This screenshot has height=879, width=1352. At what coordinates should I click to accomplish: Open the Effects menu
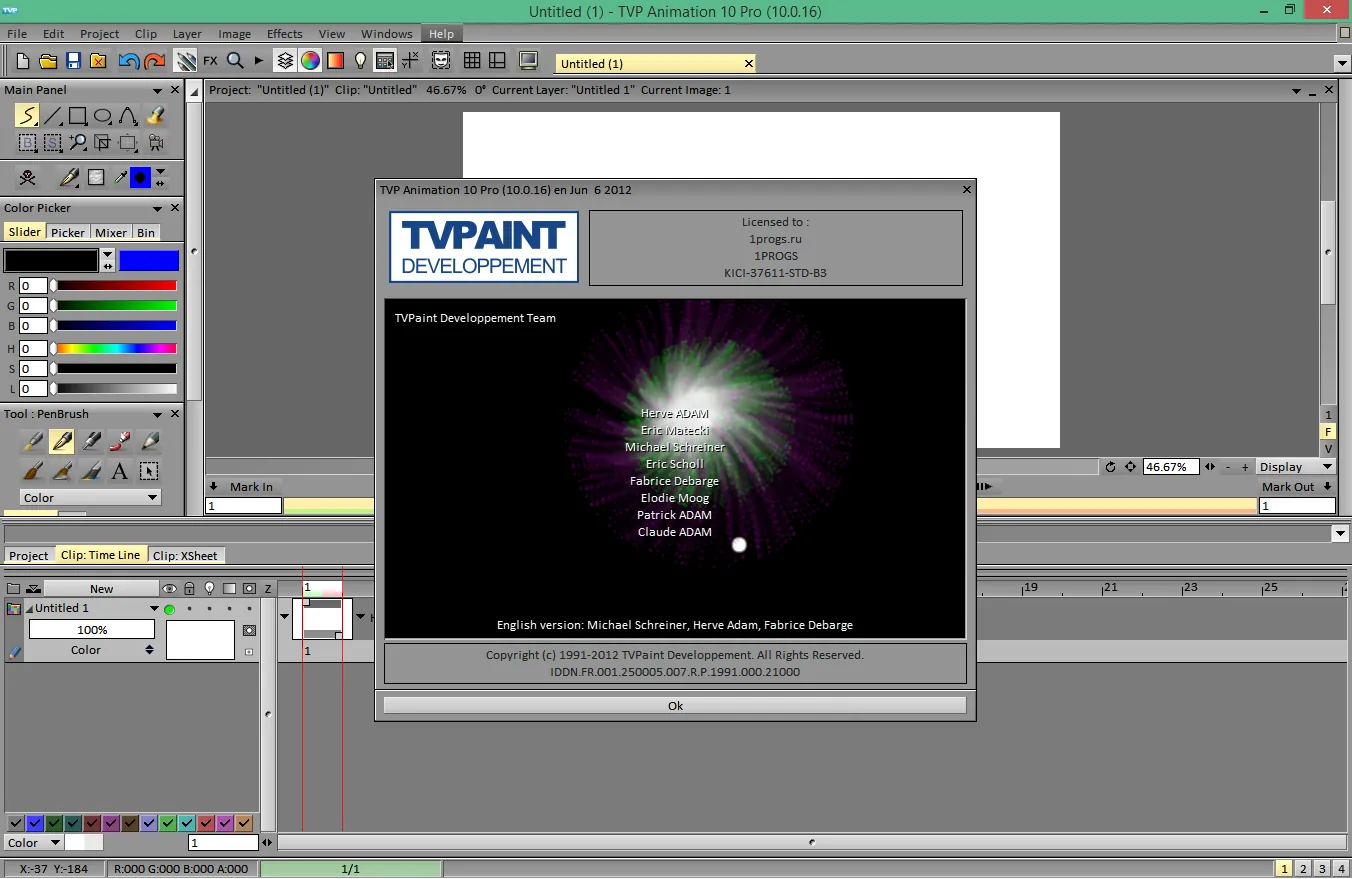tap(285, 33)
